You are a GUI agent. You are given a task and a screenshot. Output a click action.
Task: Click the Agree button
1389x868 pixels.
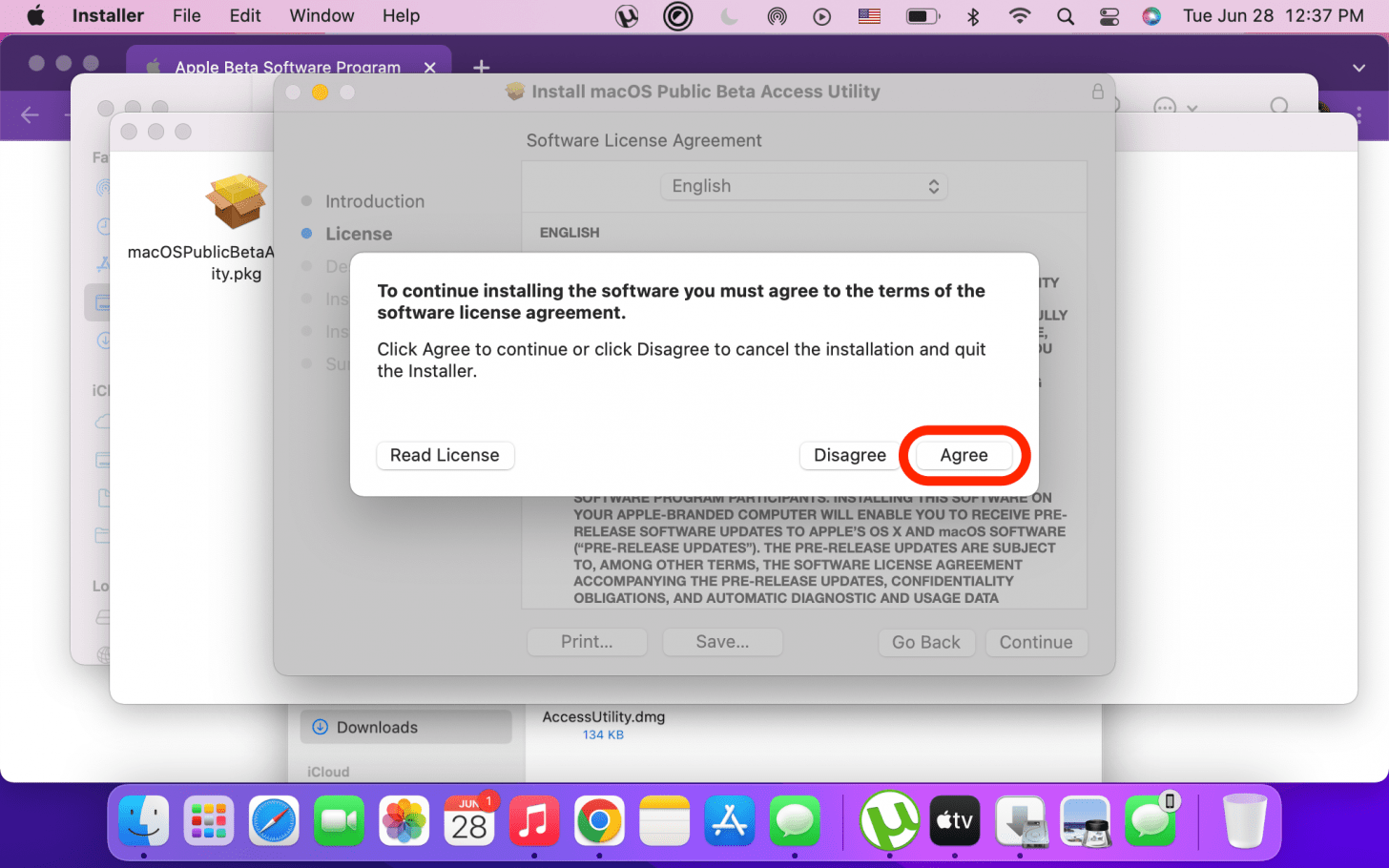click(964, 455)
